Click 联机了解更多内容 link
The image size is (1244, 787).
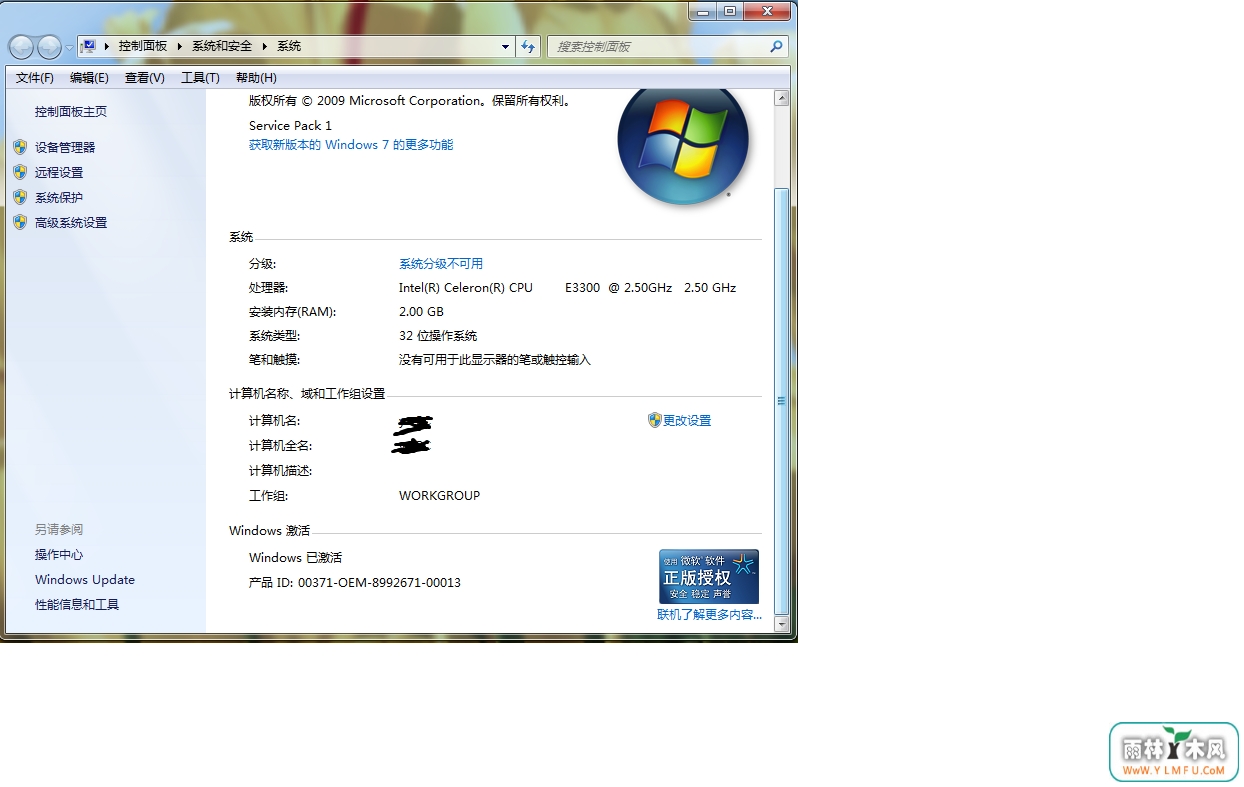[x=709, y=615]
